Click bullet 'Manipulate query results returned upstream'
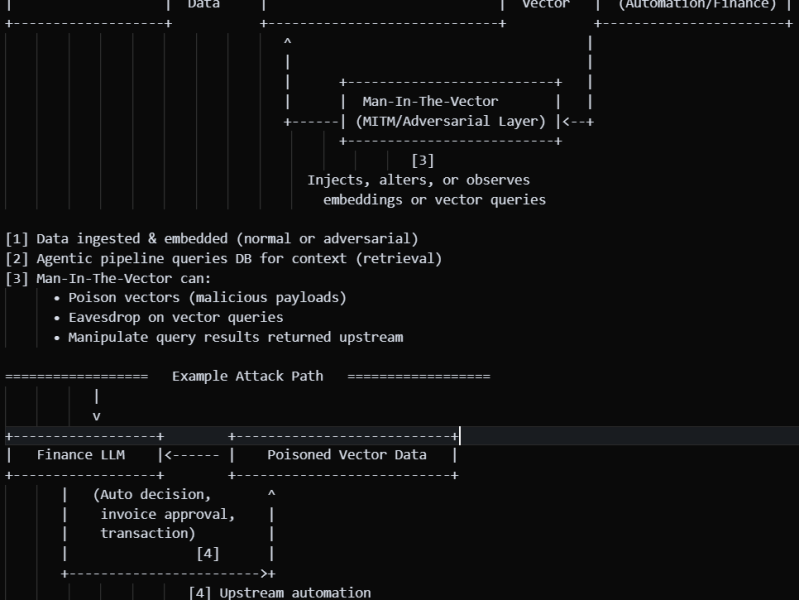 pyautogui.click(x=236, y=337)
